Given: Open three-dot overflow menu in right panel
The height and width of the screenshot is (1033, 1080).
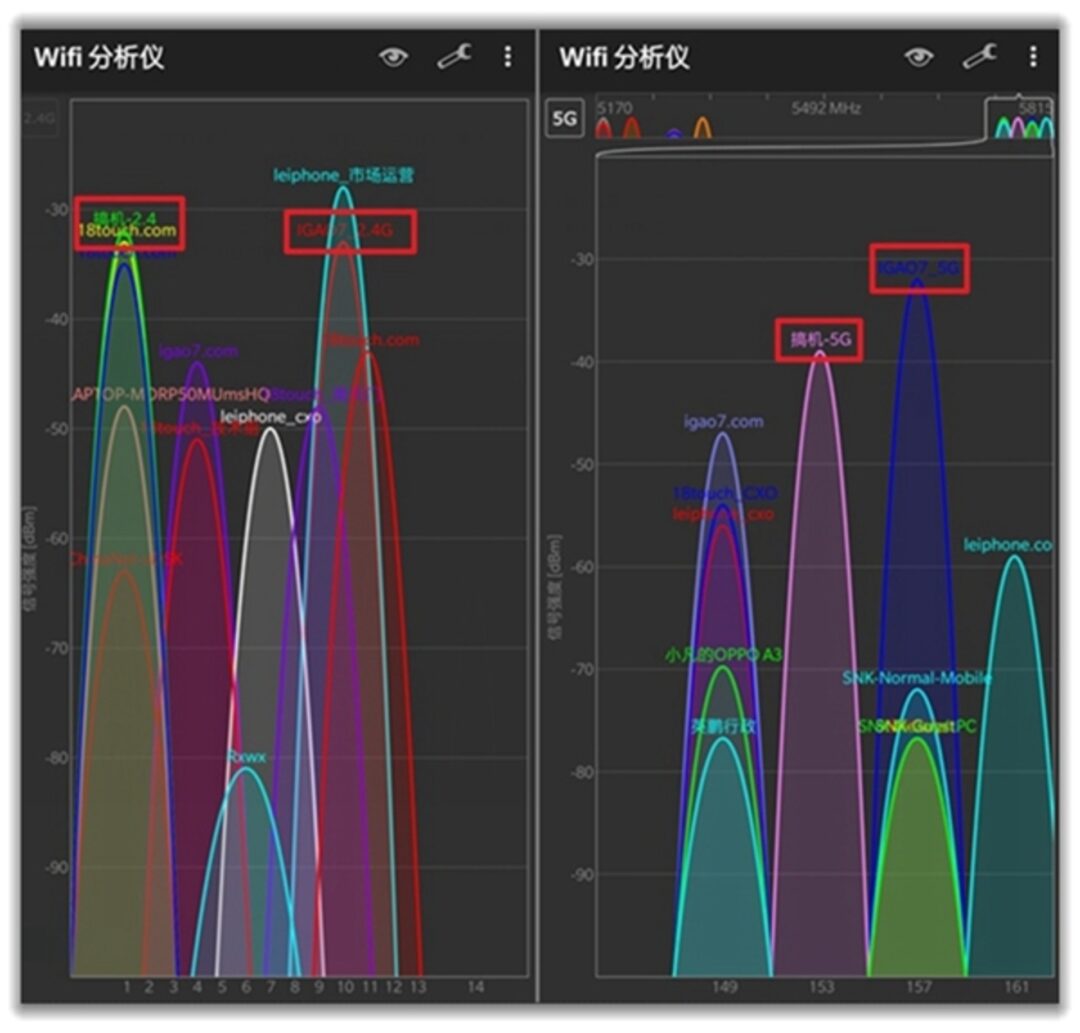Looking at the screenshot, I should click(x=1033, y=56).
